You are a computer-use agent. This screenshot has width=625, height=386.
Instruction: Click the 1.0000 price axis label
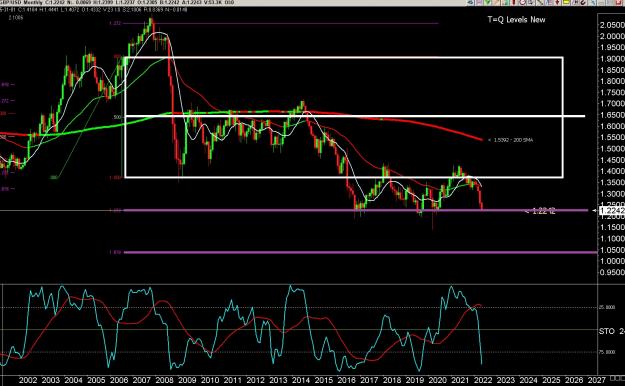(612, 261)
